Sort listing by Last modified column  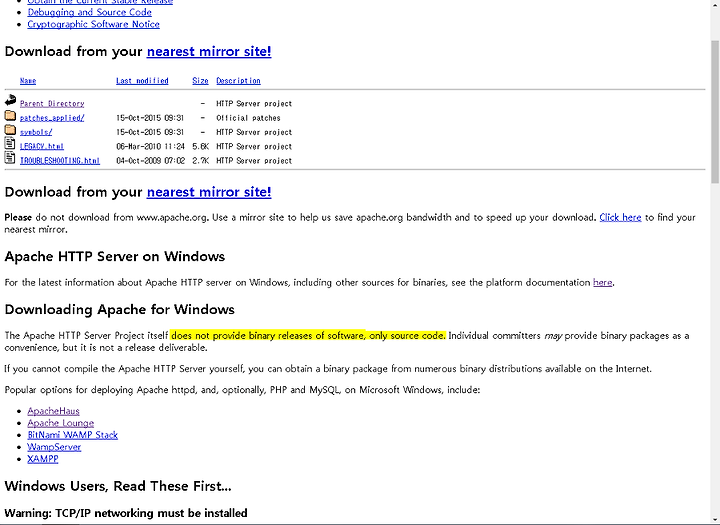(x=142, y=81)
